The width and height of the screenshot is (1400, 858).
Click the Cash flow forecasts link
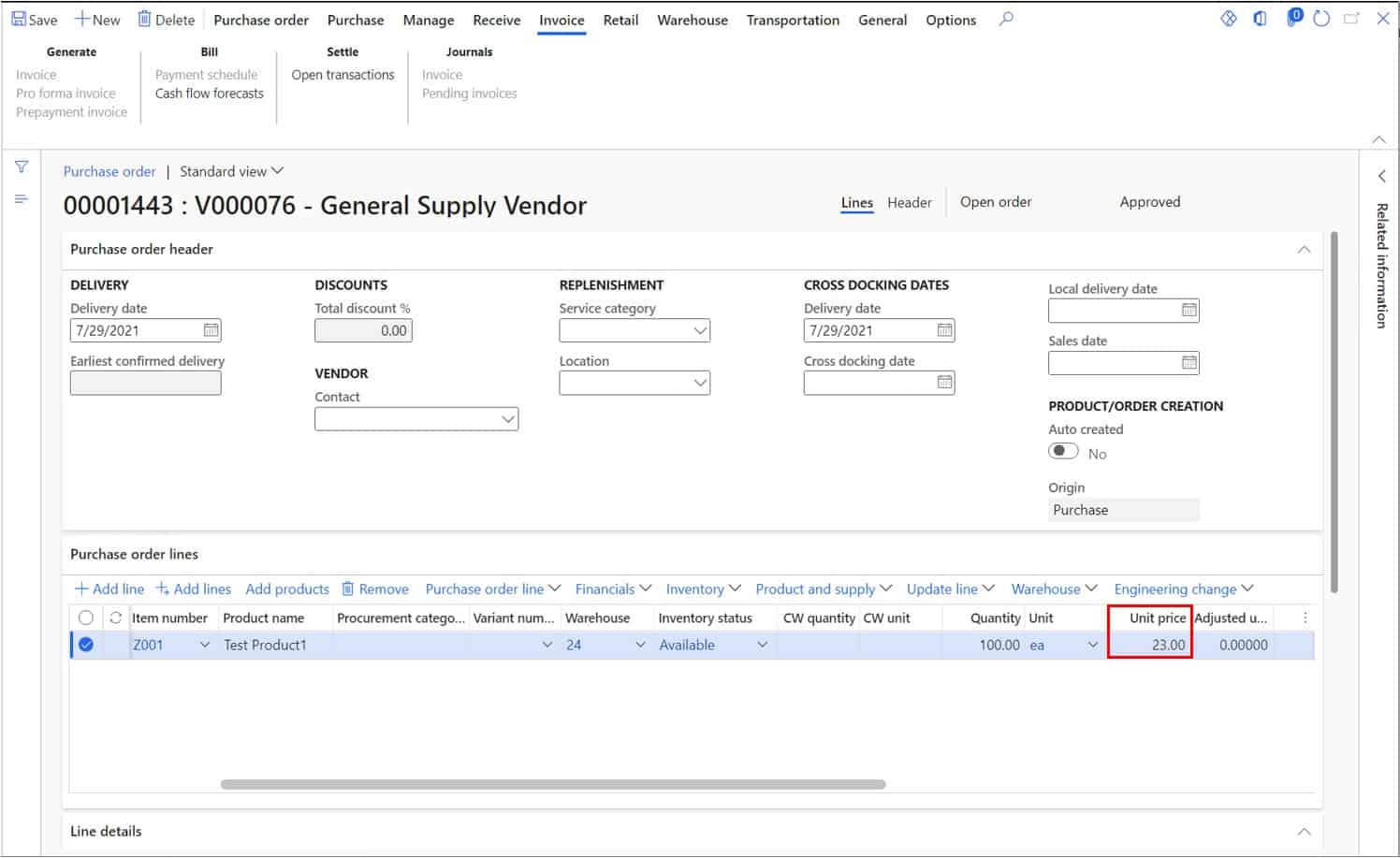(208, 93)
